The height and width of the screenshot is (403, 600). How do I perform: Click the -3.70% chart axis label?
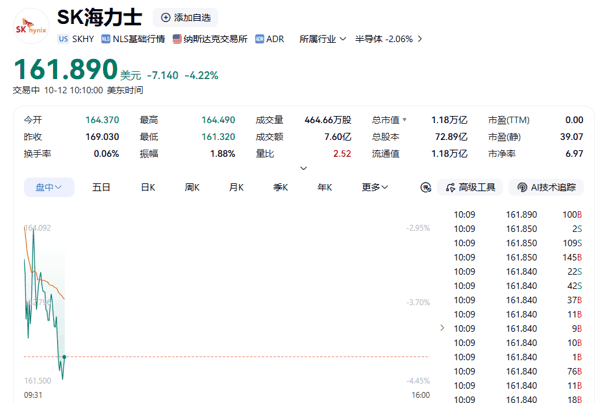418,302
